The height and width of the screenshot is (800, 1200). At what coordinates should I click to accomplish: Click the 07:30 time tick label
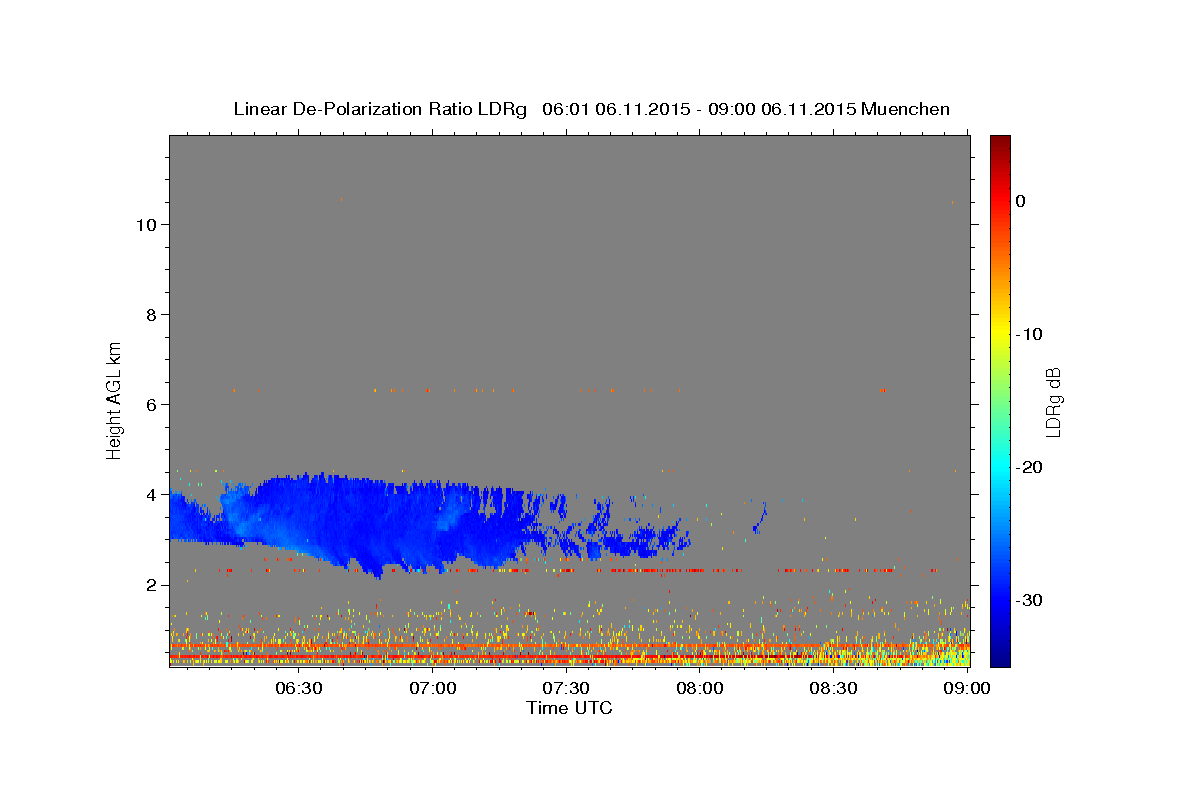tap(566, 688)
